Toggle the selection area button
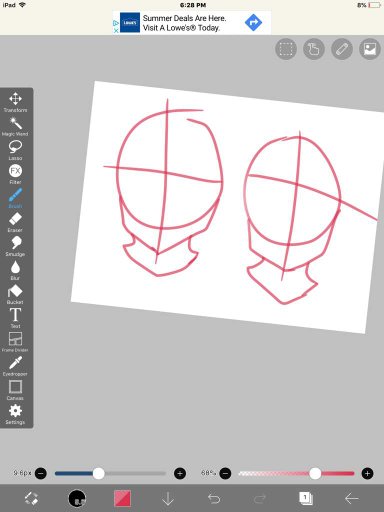 click(286, 49)
